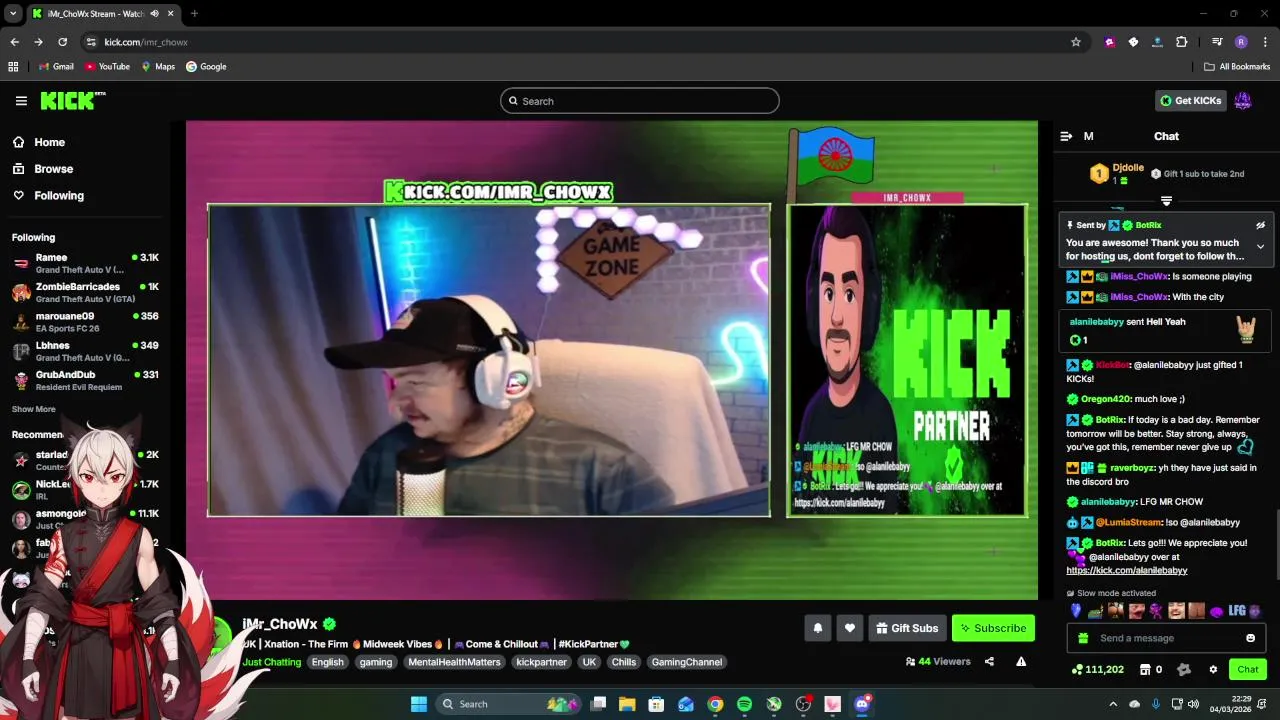This screenshot has height=720, width=1280.
Task: Open the Just Chatting category link
Action: click(271, 662)
